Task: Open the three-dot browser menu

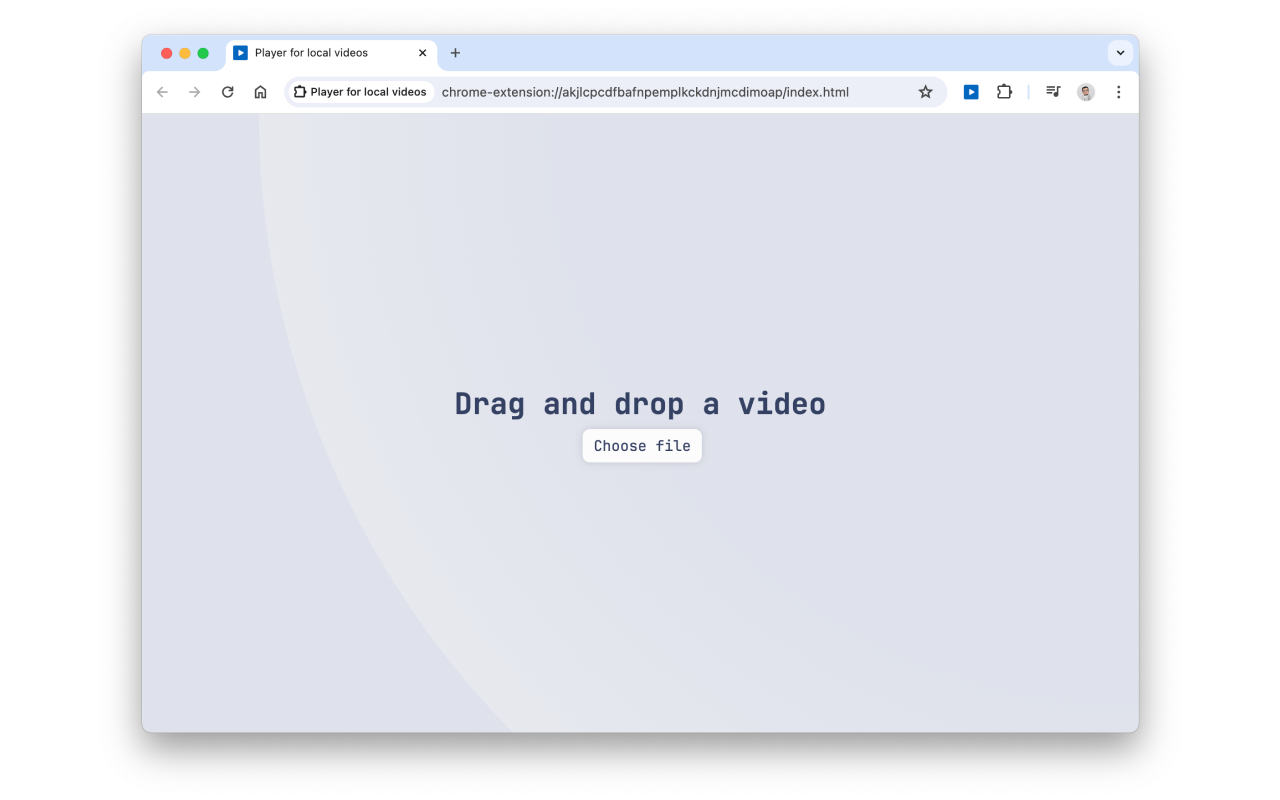Action: [x=1118, y=91]
